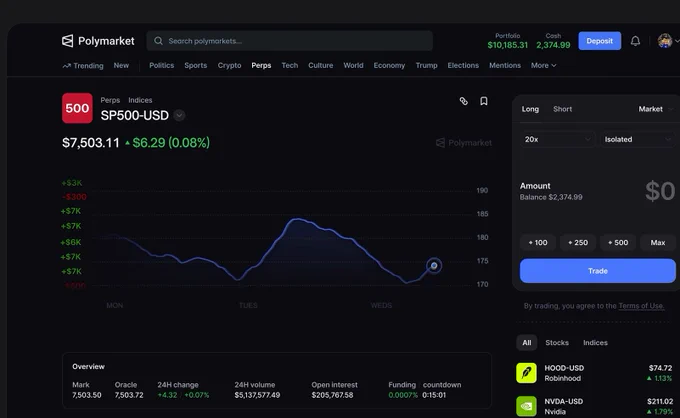The image size is (680, 418).
Task: Filter asset list by Indices tab
Action: pyautogui.click(x=595, y=343)
